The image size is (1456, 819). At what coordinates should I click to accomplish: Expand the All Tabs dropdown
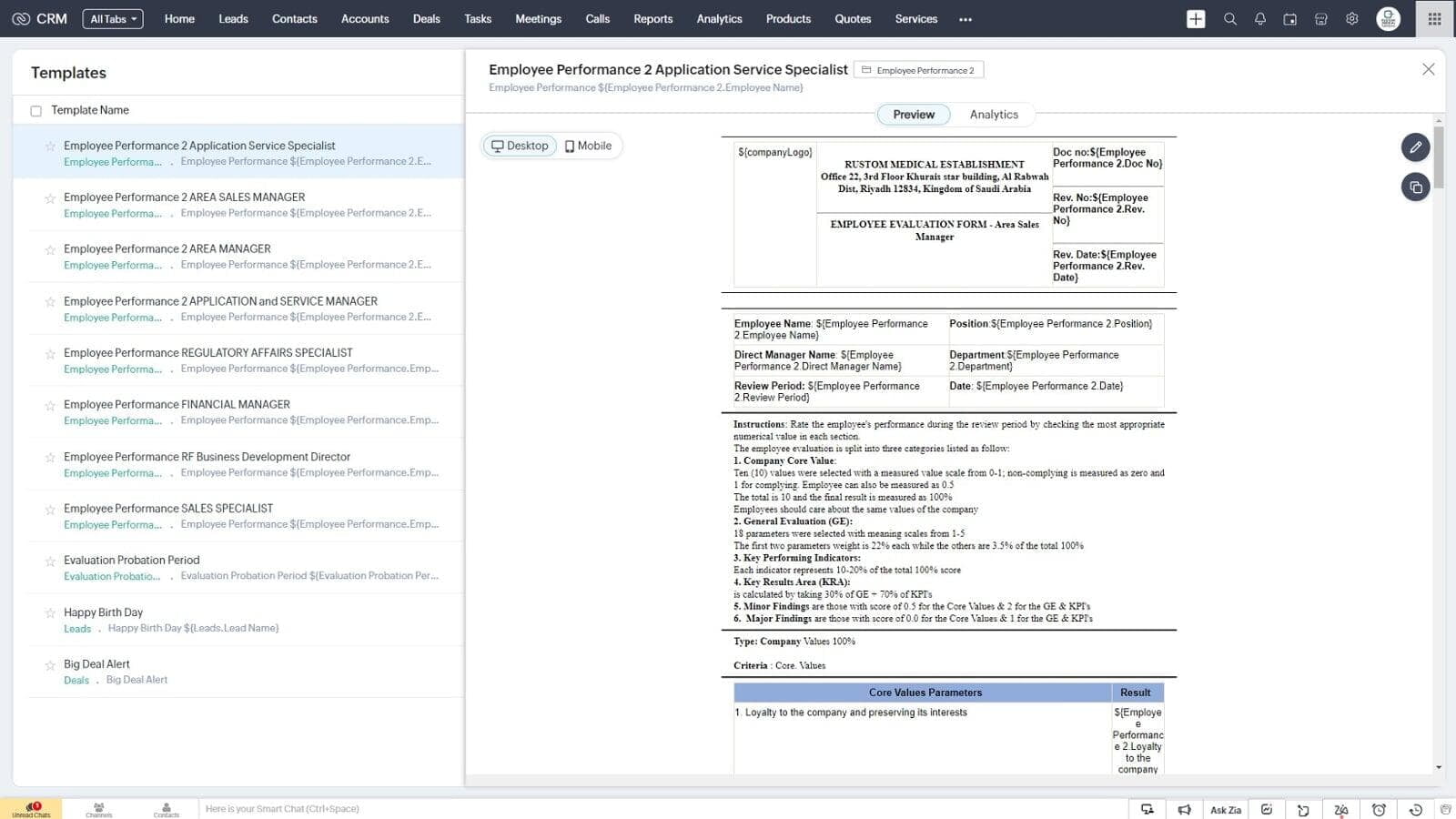click(x=113, y=19)
